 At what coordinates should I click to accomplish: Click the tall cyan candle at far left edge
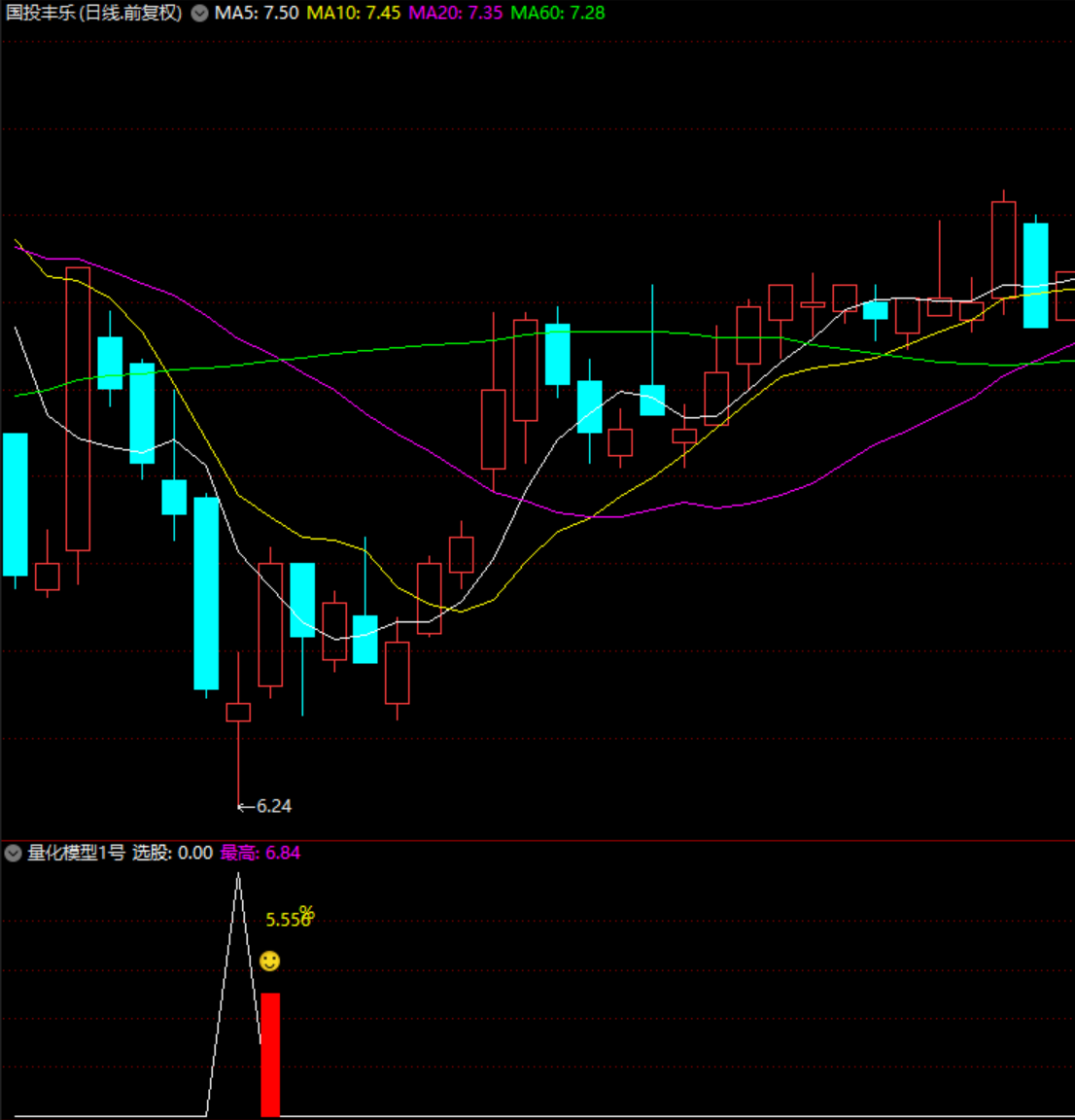[16, 504]
